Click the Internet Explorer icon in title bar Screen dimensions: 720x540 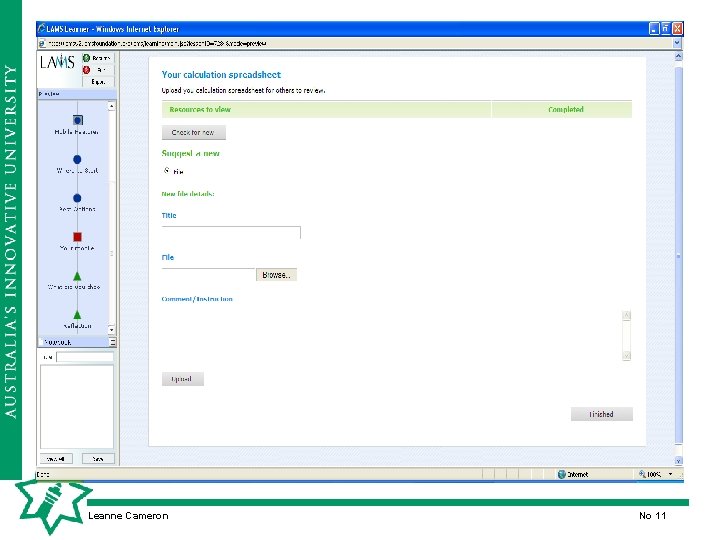coord(42,28)
